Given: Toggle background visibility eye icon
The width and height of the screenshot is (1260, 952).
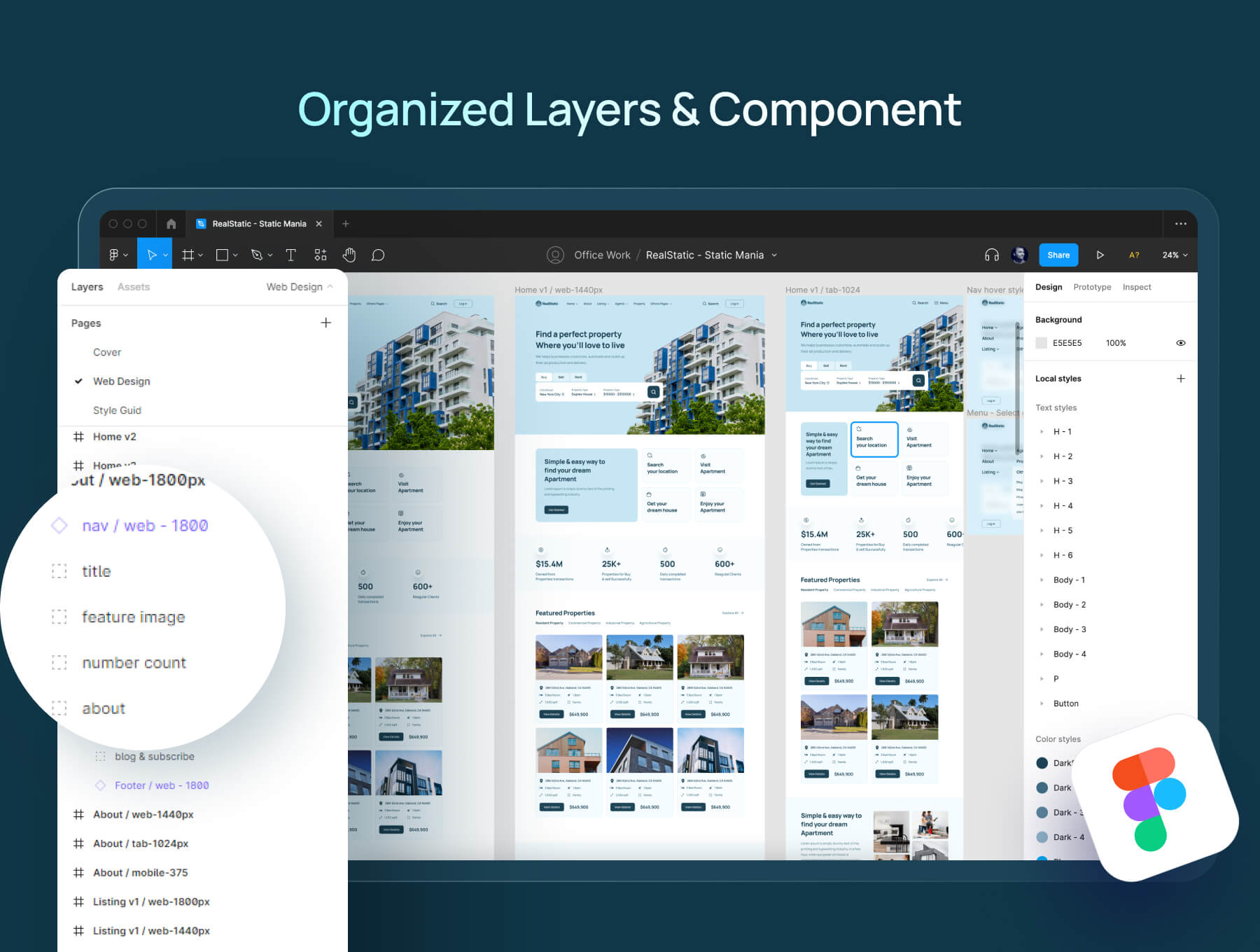Looking at the screenshot, I should click(1180, 343).
